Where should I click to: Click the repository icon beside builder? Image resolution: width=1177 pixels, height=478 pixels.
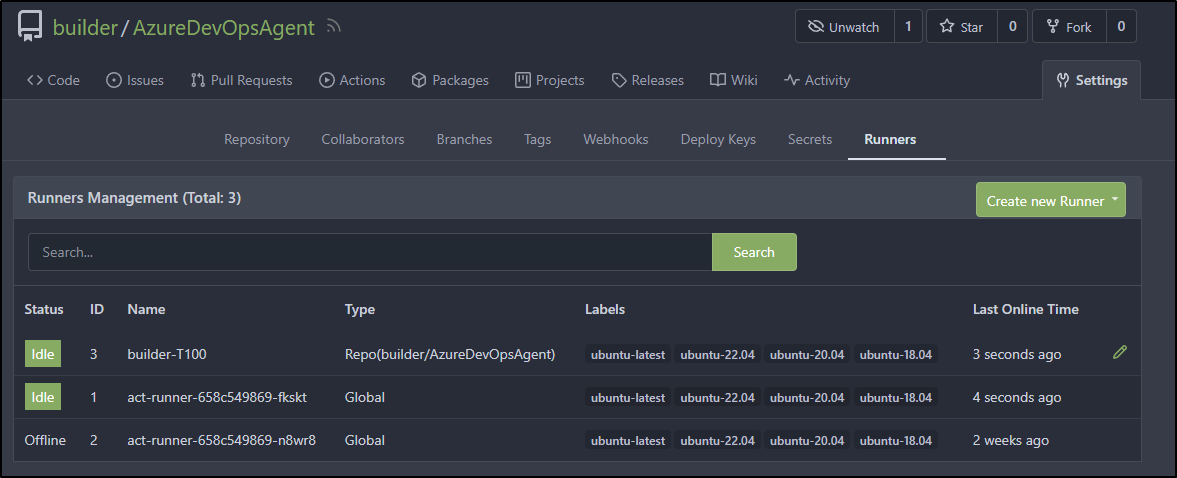click(x=30, y=26)
